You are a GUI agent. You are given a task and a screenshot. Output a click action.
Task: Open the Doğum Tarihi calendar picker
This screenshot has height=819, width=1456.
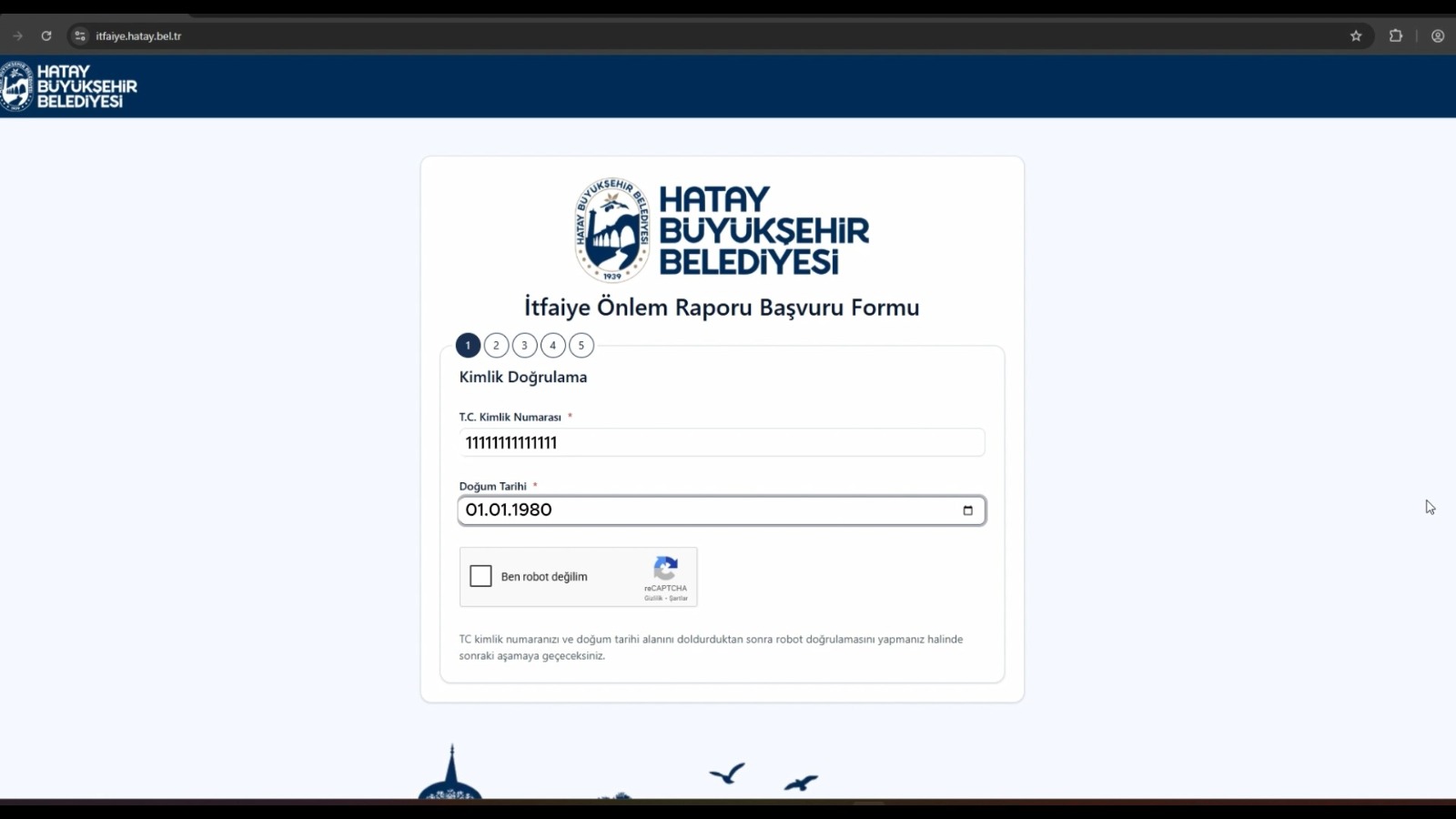[967, 511]
